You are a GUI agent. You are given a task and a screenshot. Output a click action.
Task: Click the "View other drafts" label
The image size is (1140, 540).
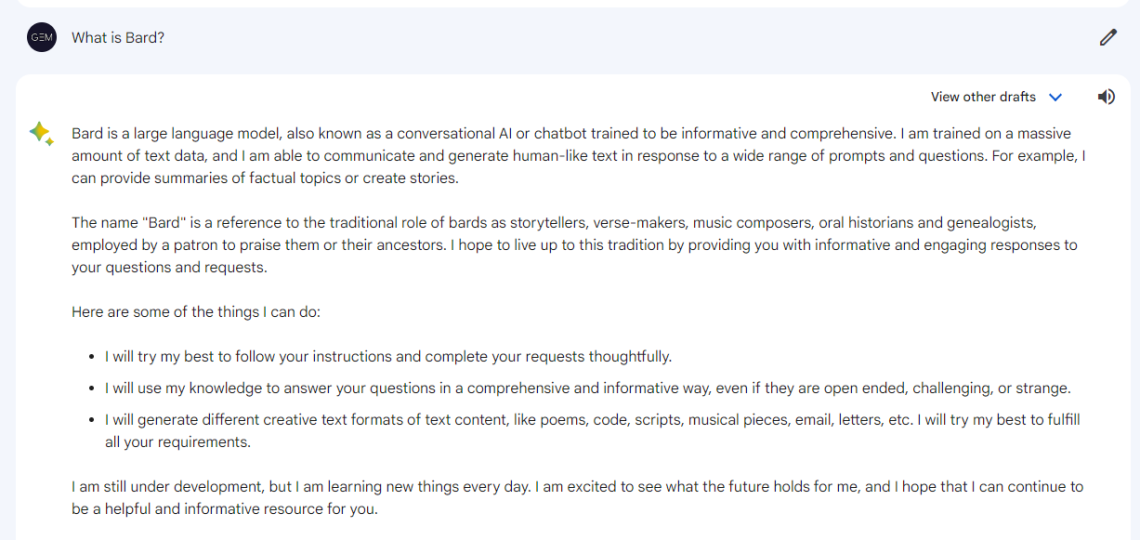coord(982,97)
